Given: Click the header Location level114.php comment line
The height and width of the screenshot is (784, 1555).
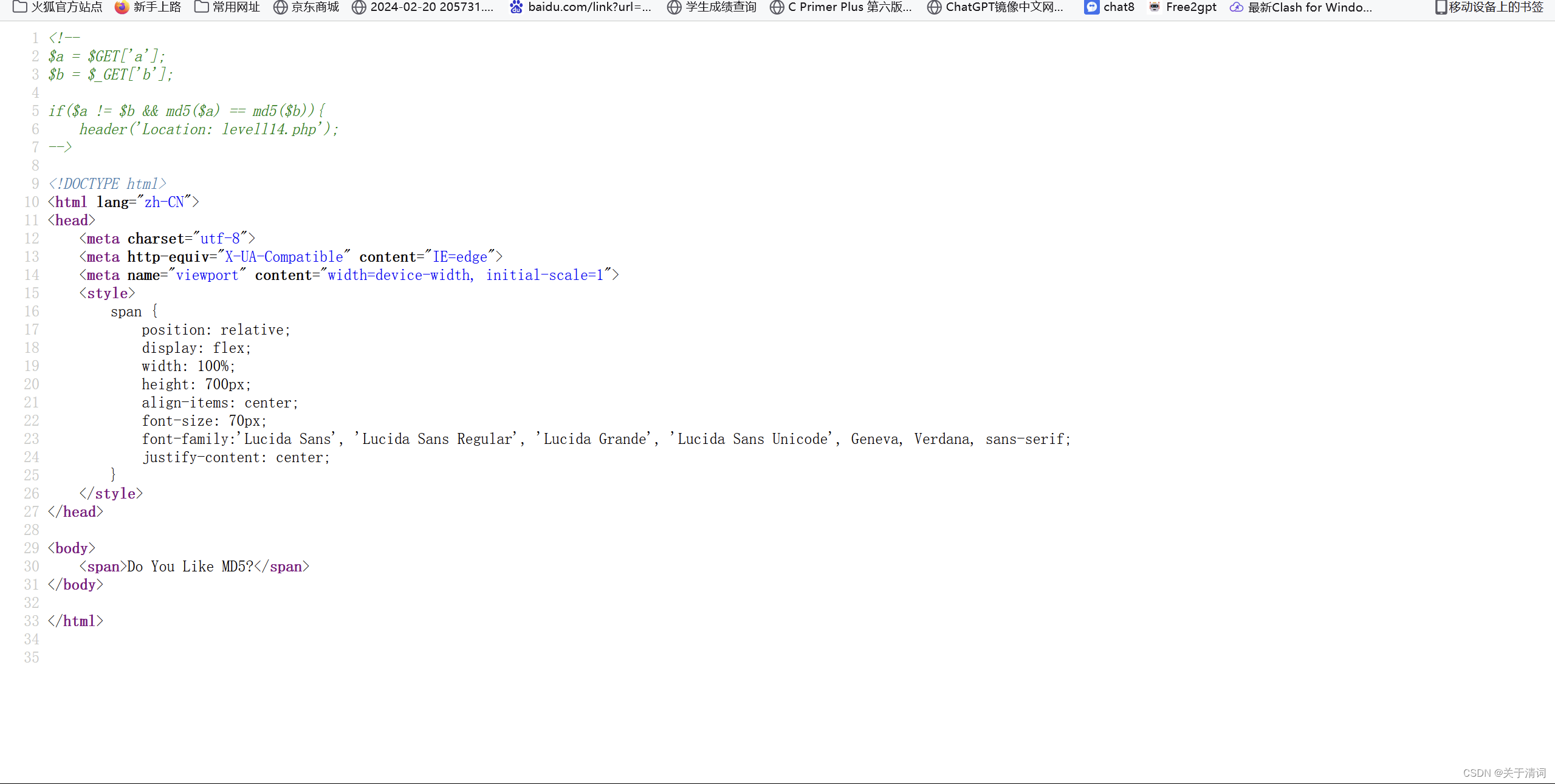Looking at the screenshot, I should (x=208, y=129).
